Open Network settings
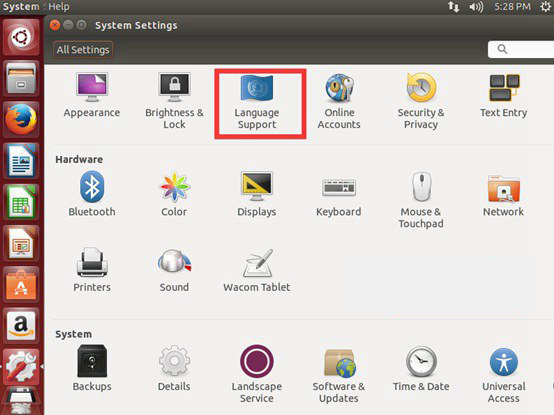 pyautogui.click(x=503, y=196)
